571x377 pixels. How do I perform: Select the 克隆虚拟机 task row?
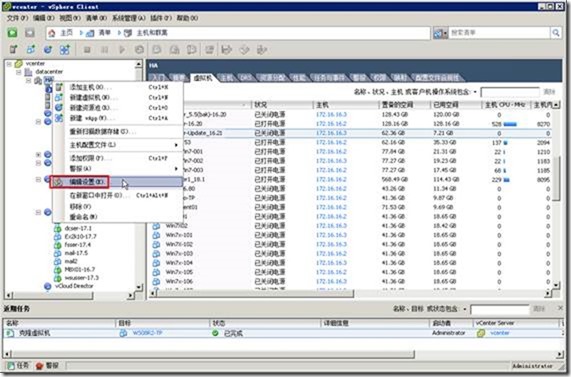[x=284, y=333]
